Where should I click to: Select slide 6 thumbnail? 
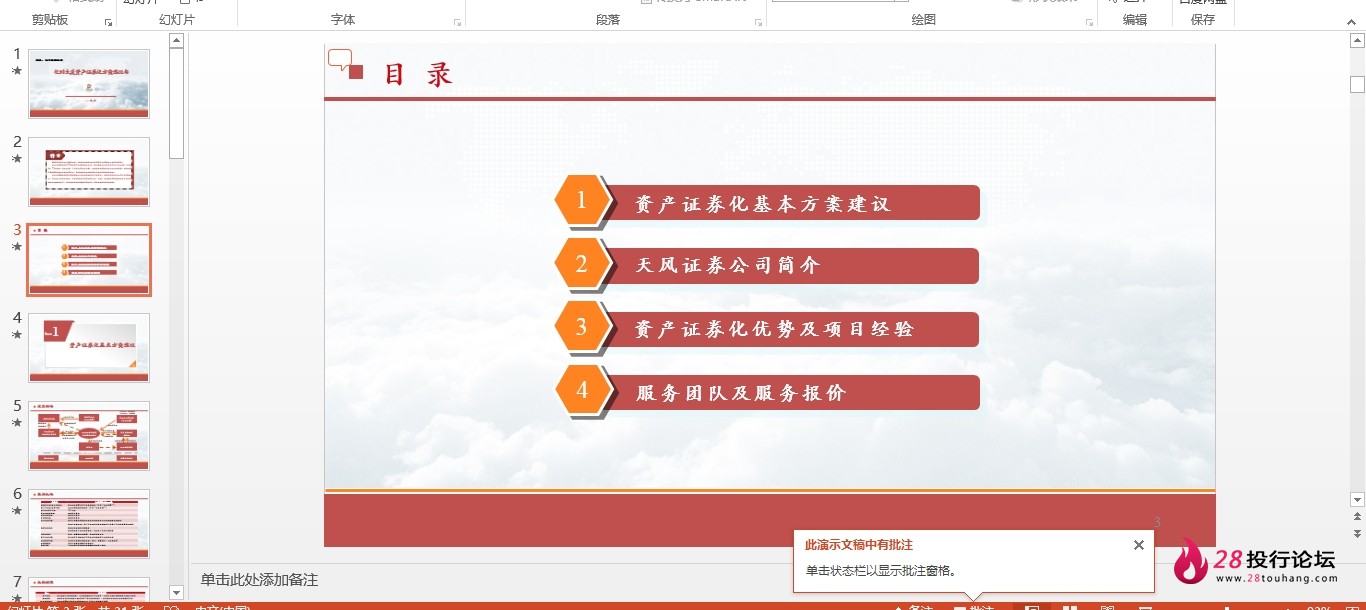point(89,524)
